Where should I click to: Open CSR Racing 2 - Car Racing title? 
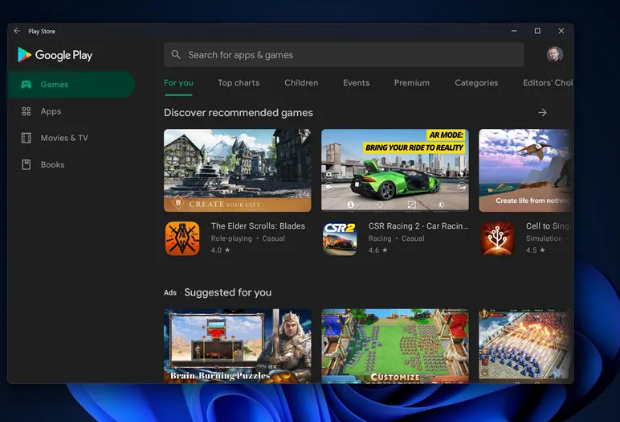(x=418, y=226)
